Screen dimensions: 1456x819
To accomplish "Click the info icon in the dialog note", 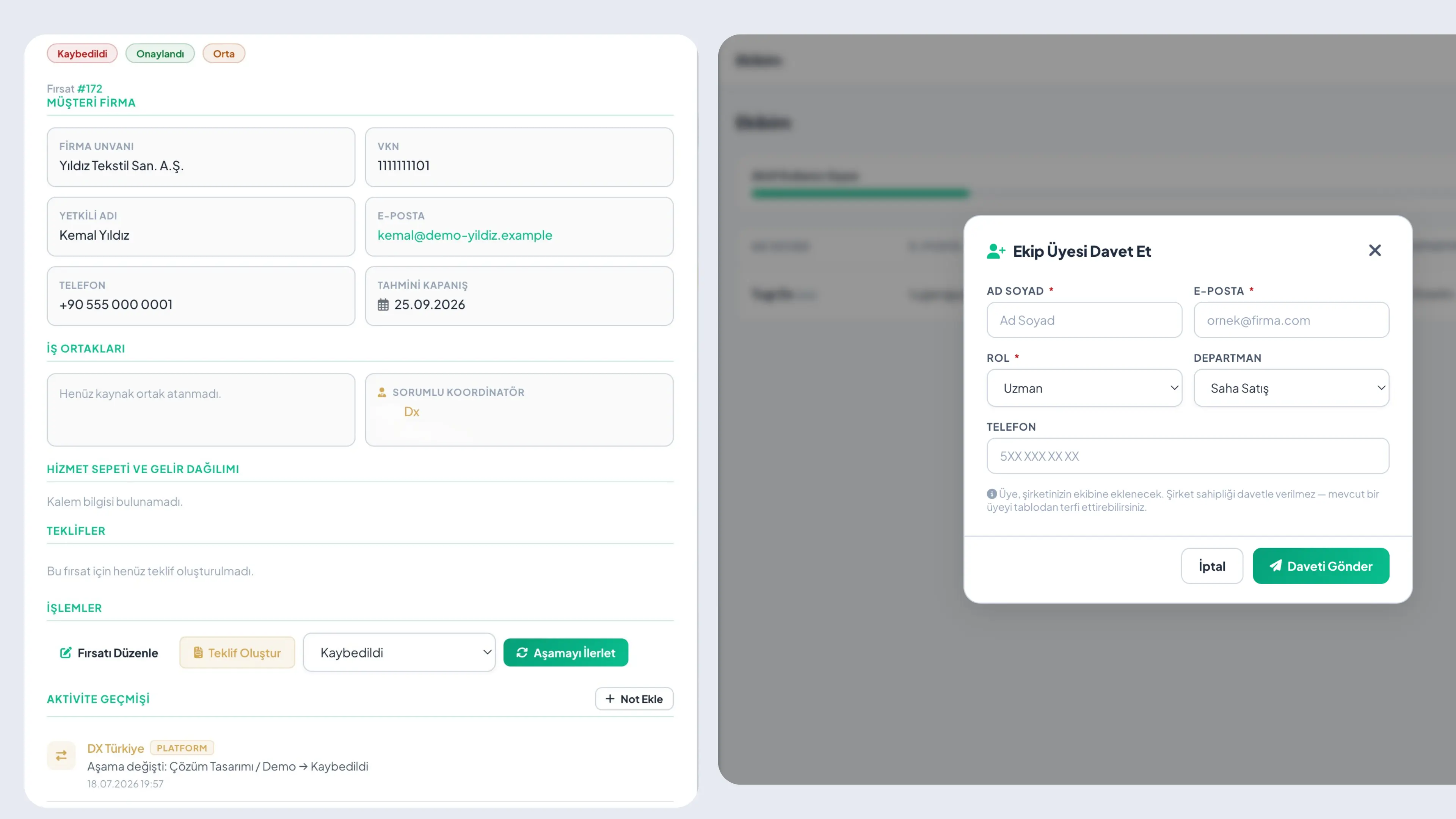I will [x=992, y=493].
